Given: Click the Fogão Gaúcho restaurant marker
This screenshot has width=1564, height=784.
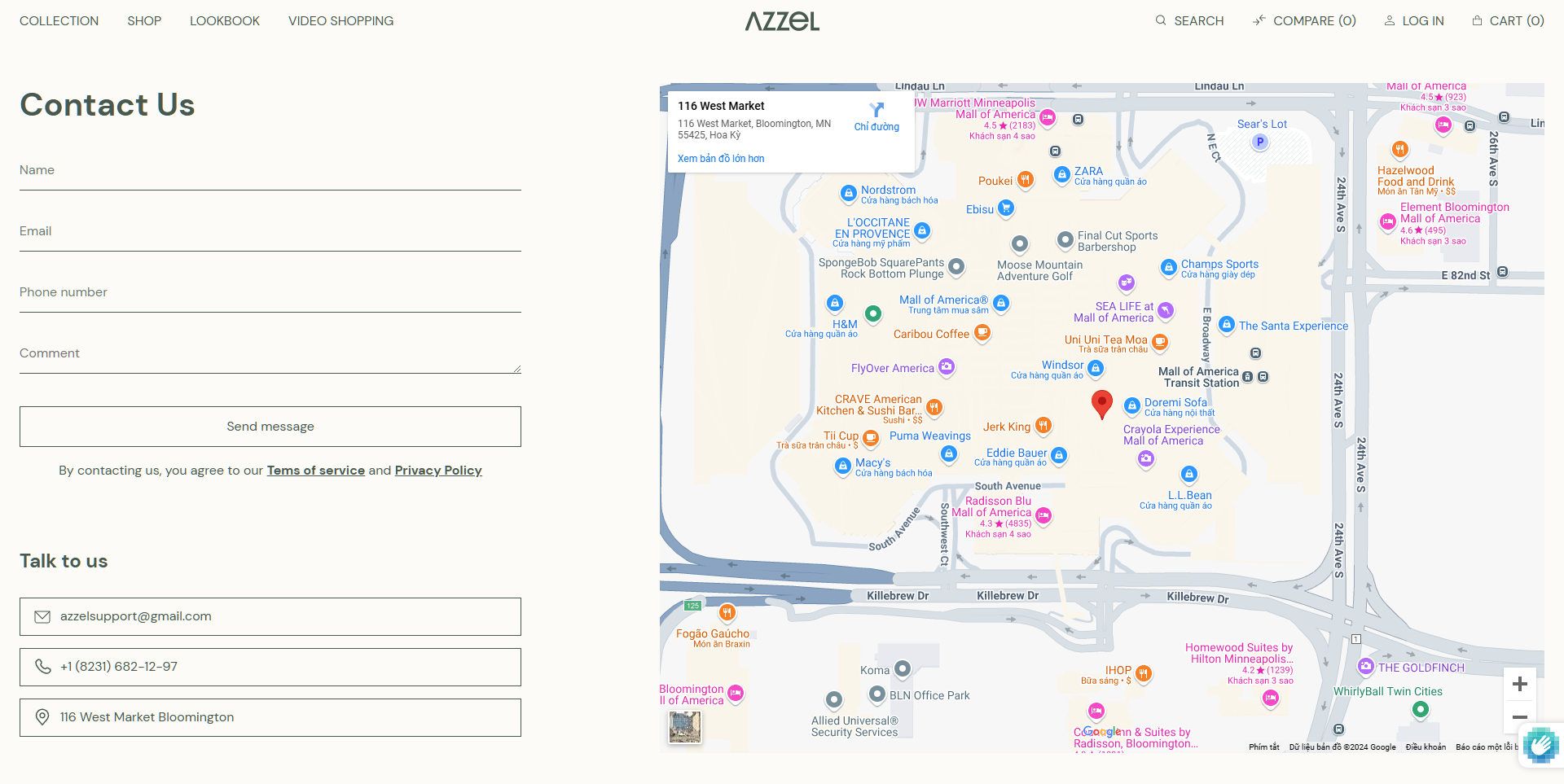Looking at the screenshot, I should click(727, 612).
